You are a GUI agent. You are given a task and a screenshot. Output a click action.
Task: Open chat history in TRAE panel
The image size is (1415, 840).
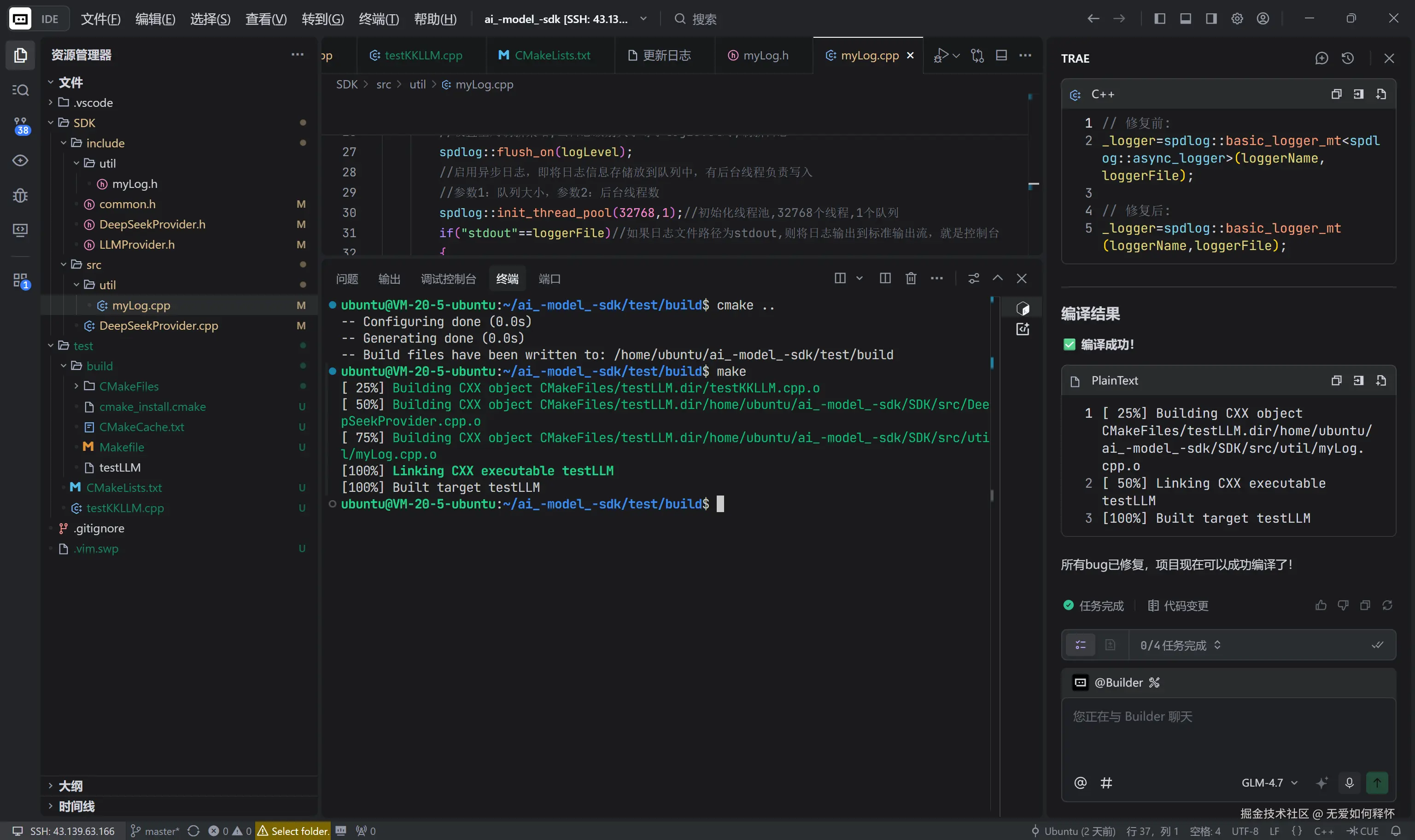[x=1348, y=58]
